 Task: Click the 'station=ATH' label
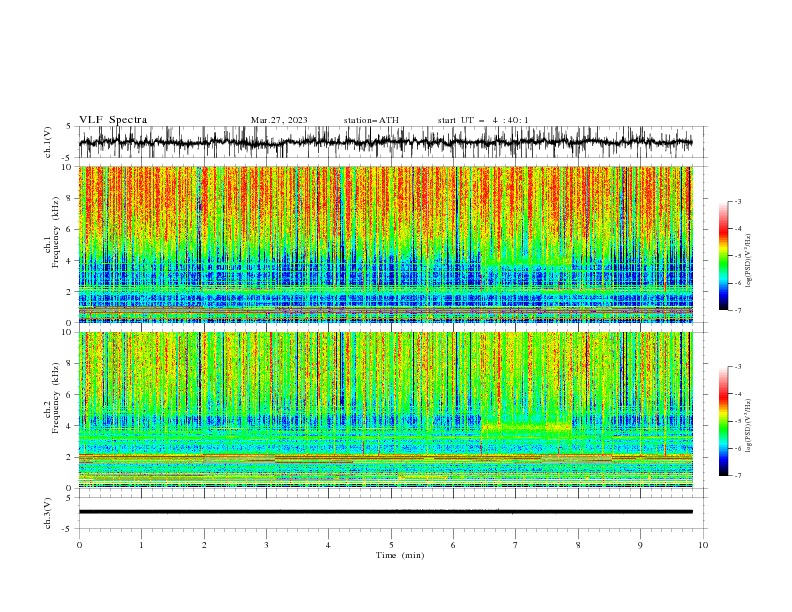click(x=371, y=120)
